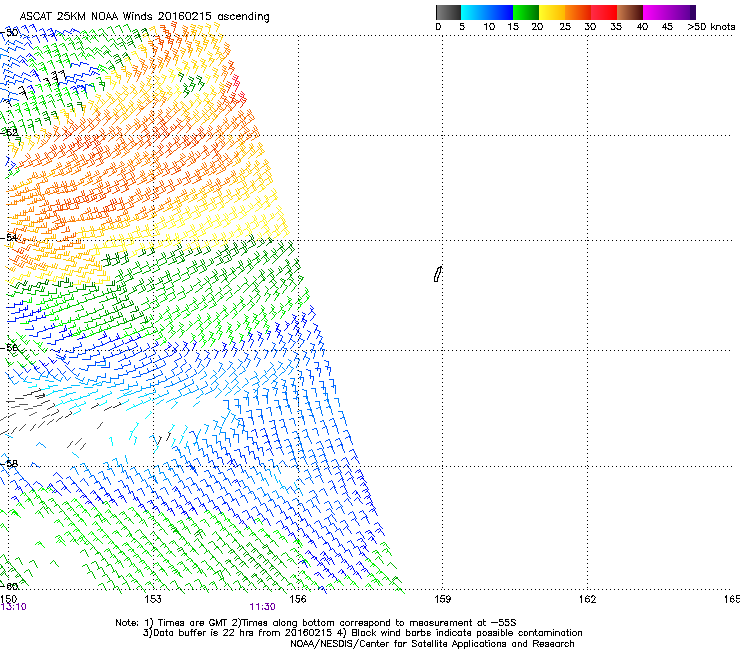This screenshot has width=740, height=650.
Task: Click the ASCAT 25KM NOAA Winds title
Action: click(x=144, y=17)
